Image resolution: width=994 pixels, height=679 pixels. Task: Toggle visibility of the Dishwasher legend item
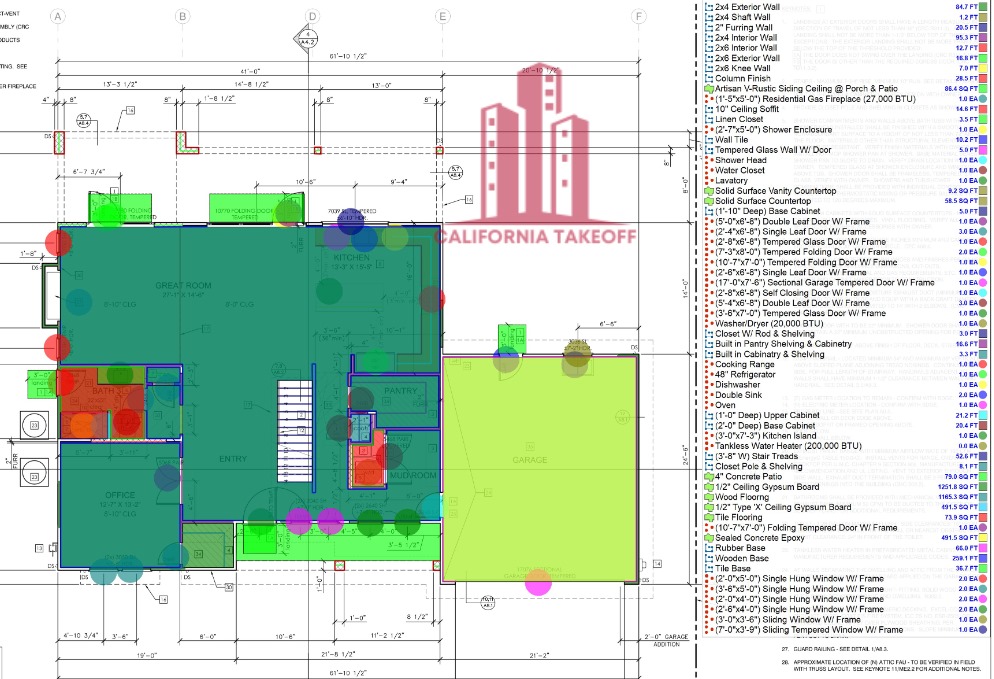708,384
